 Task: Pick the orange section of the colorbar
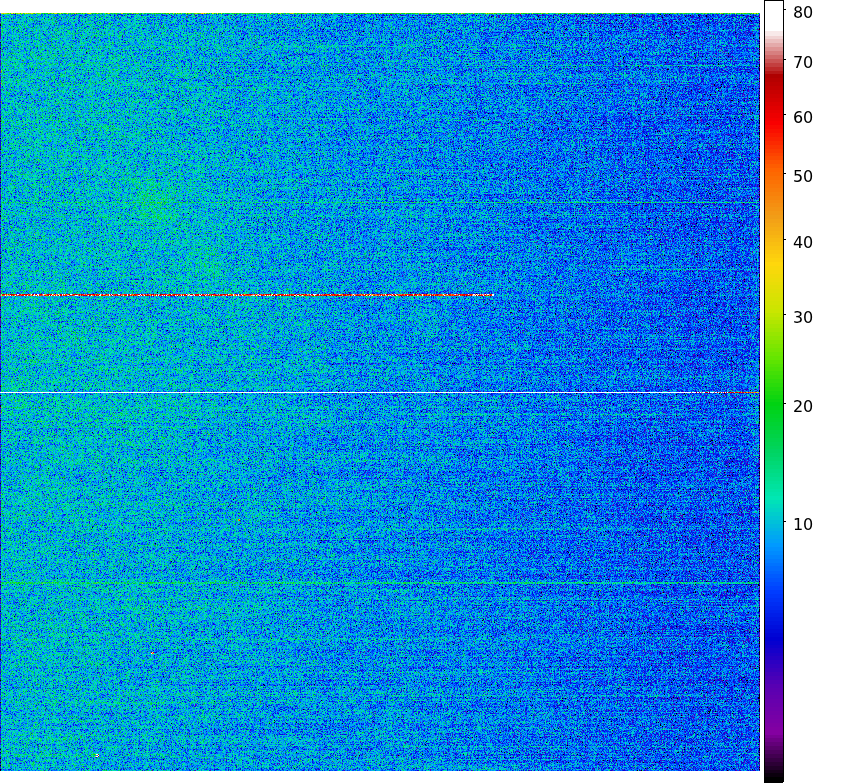click(x=773, y=190)
